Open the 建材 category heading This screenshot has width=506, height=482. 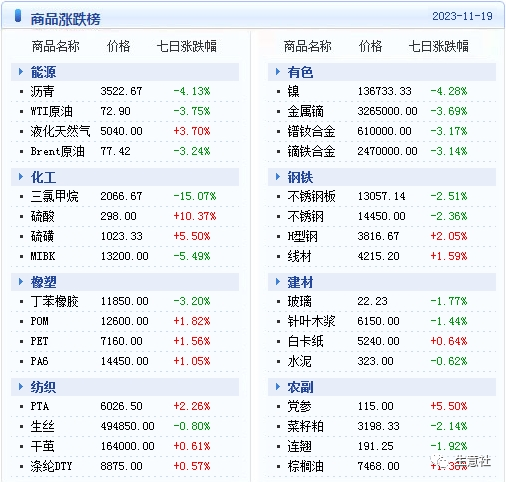pyautogui.click(x=300, y=282)
